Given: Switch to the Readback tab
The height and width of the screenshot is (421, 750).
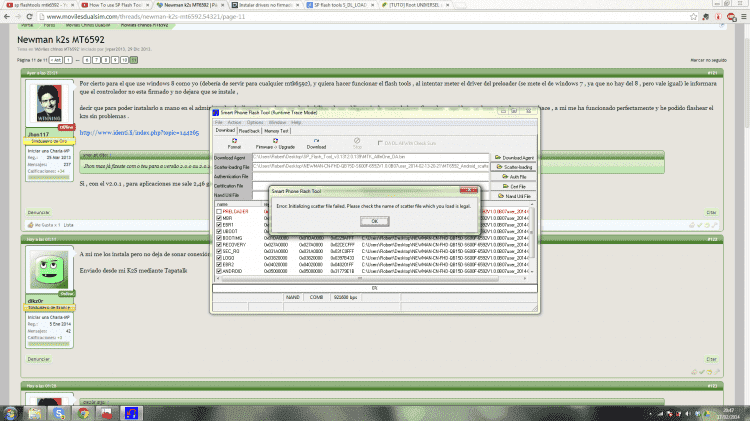Looking at the screenshot, I should coord(249,131).
